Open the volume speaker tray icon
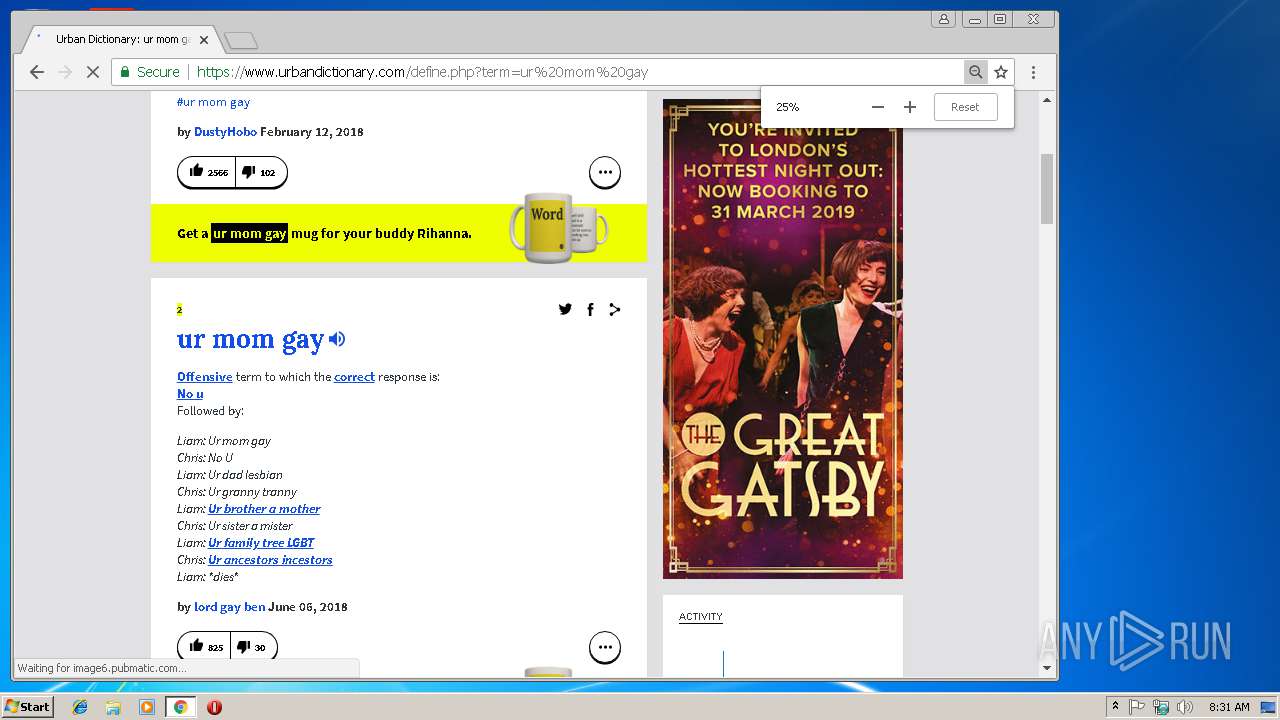 coord(1185,707)
